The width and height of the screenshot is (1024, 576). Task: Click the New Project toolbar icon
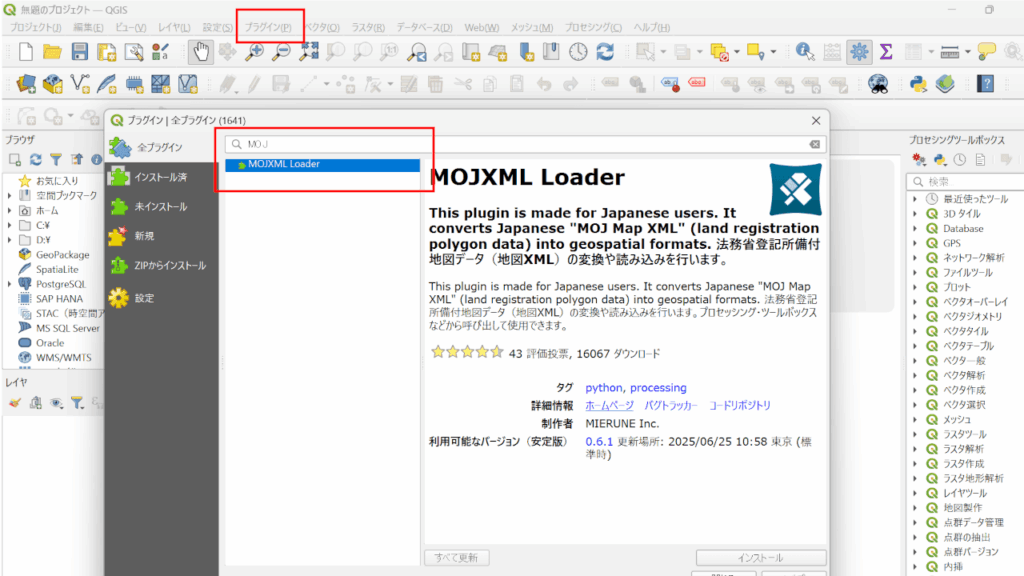pos(26,52)
